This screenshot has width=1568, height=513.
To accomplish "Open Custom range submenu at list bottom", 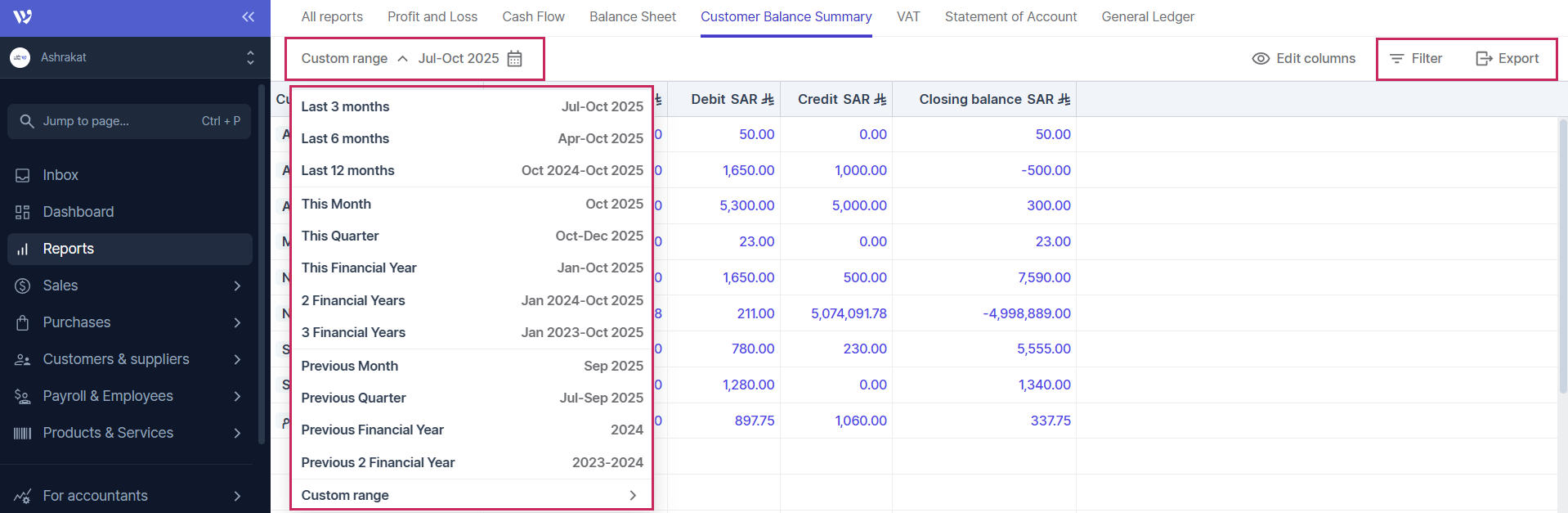I will 471,495.
